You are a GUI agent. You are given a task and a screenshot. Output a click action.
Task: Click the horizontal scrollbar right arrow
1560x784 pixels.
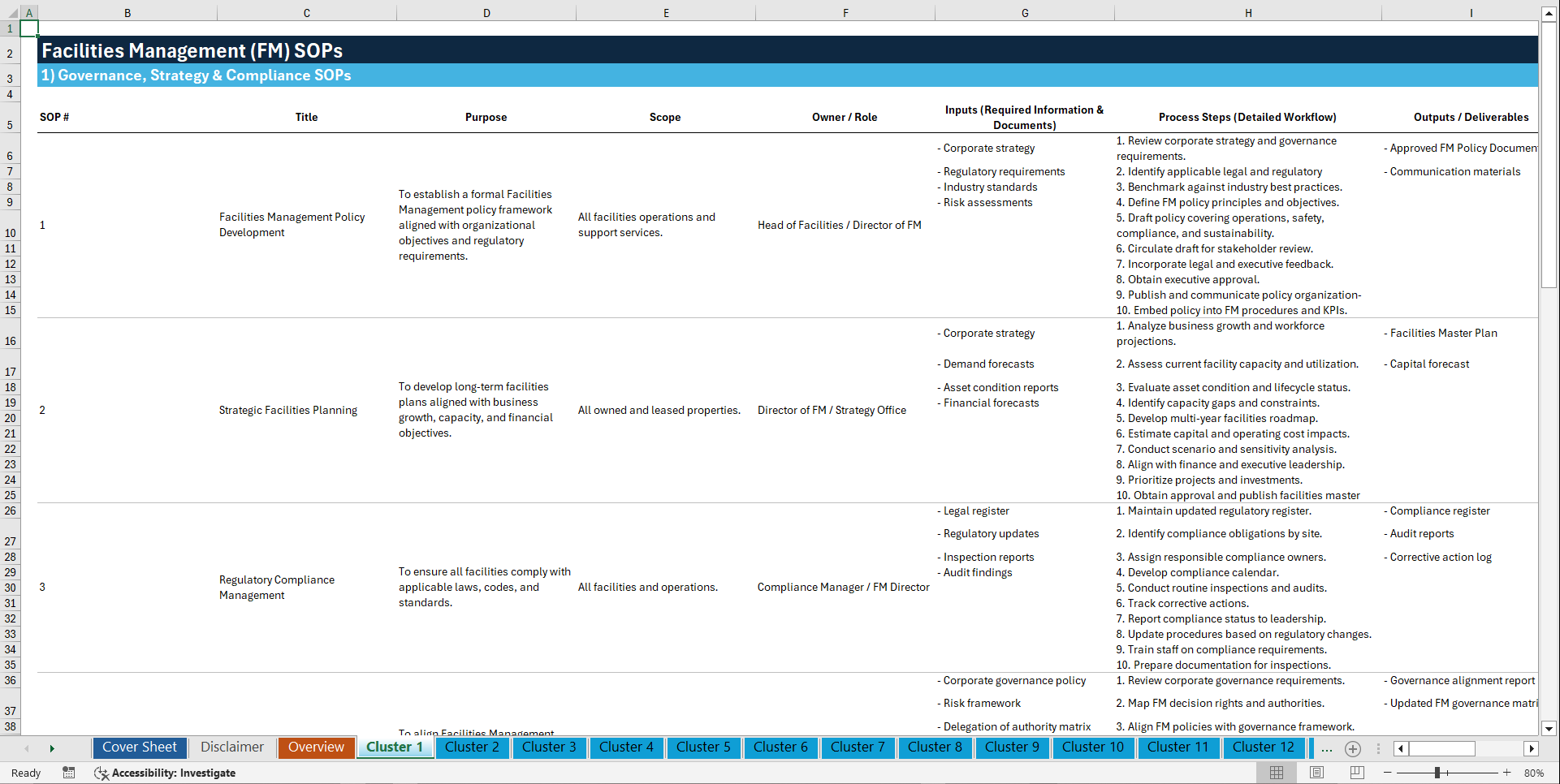pyautogui.click(x=1532, y=748)
